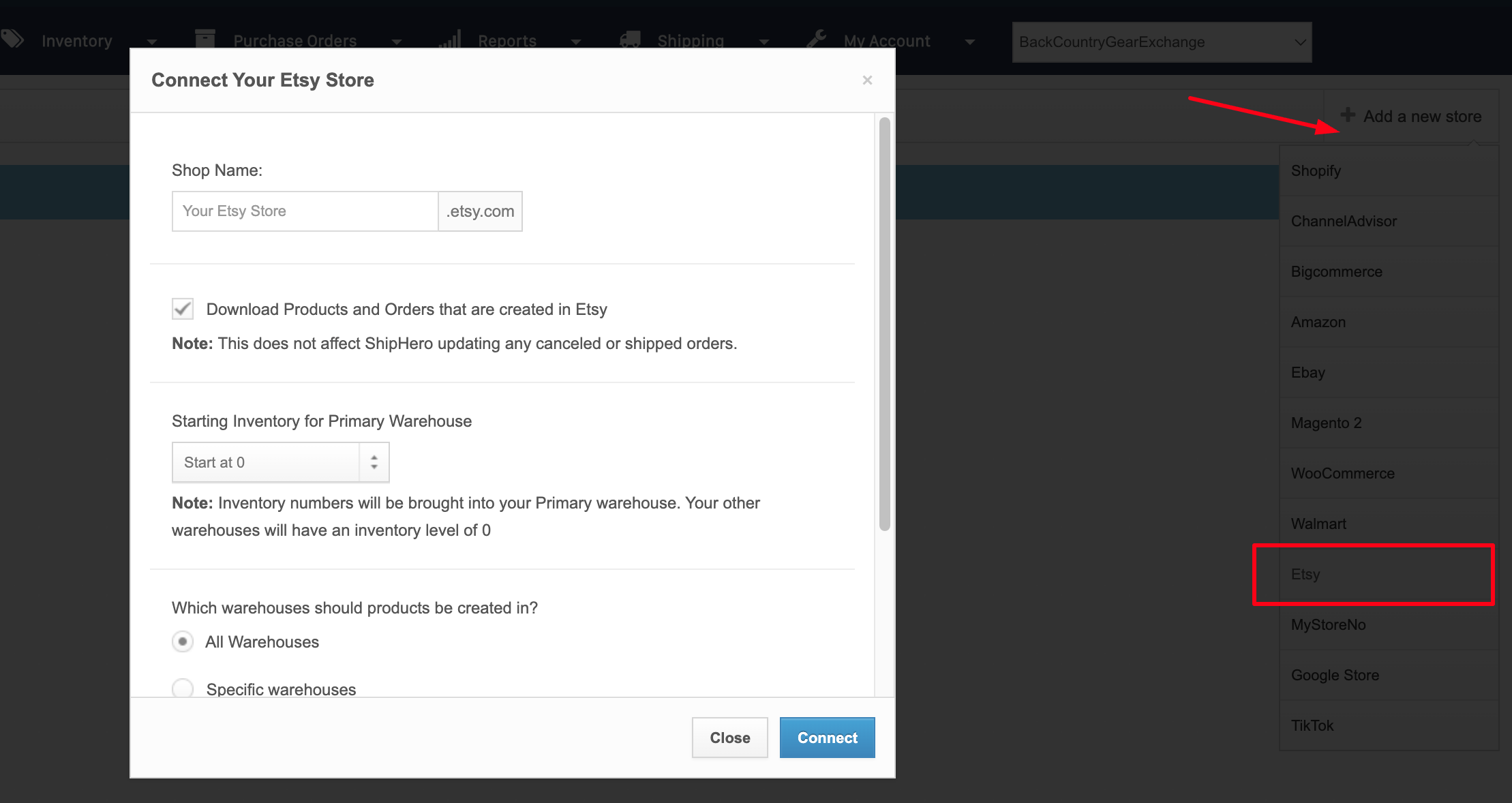Screen dimensions: 1512x803
Task: Choose Bigcommerce from the store list
Action: [x=1389, y=271]
